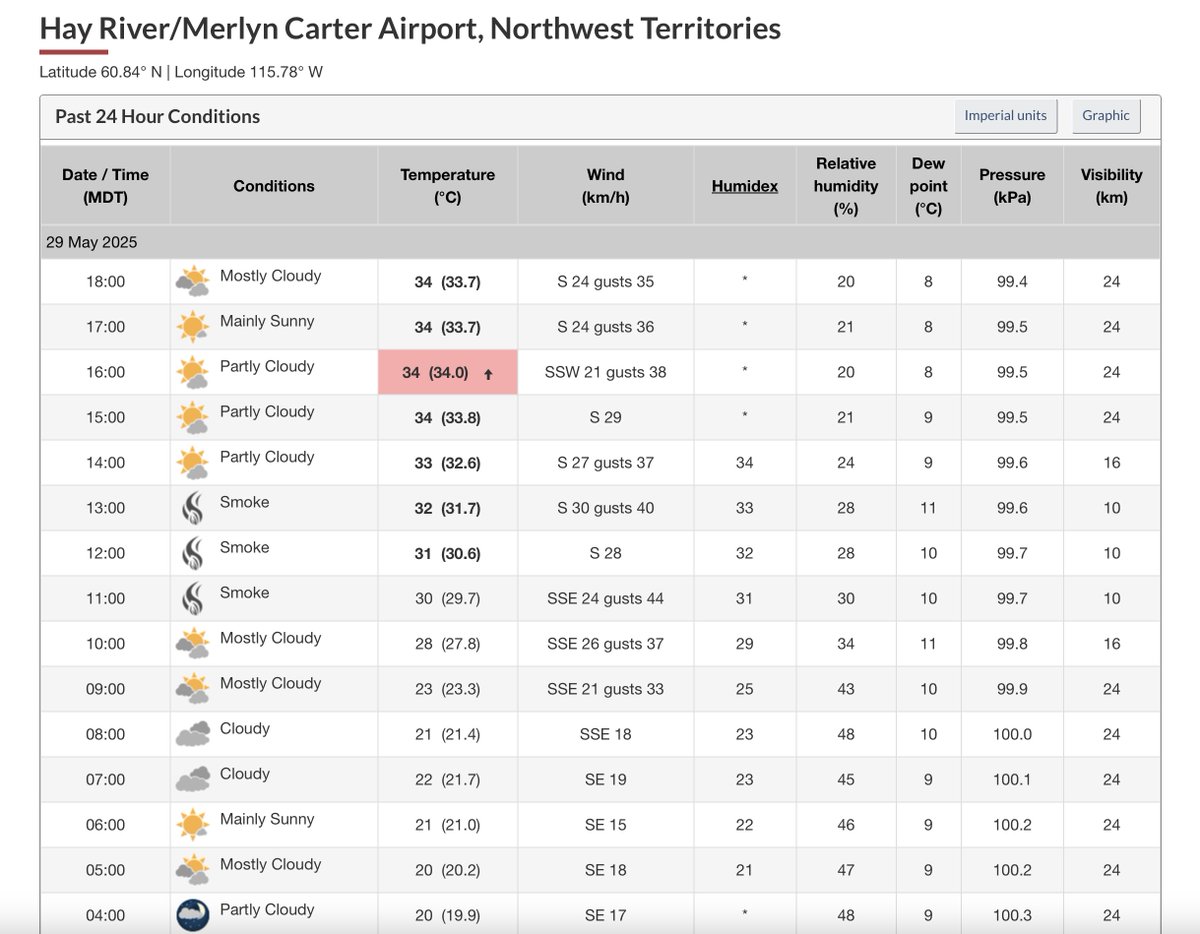Click wind value SE 19 at 07:00
This screenshot has height=934, width=1200.
[606, 779]
